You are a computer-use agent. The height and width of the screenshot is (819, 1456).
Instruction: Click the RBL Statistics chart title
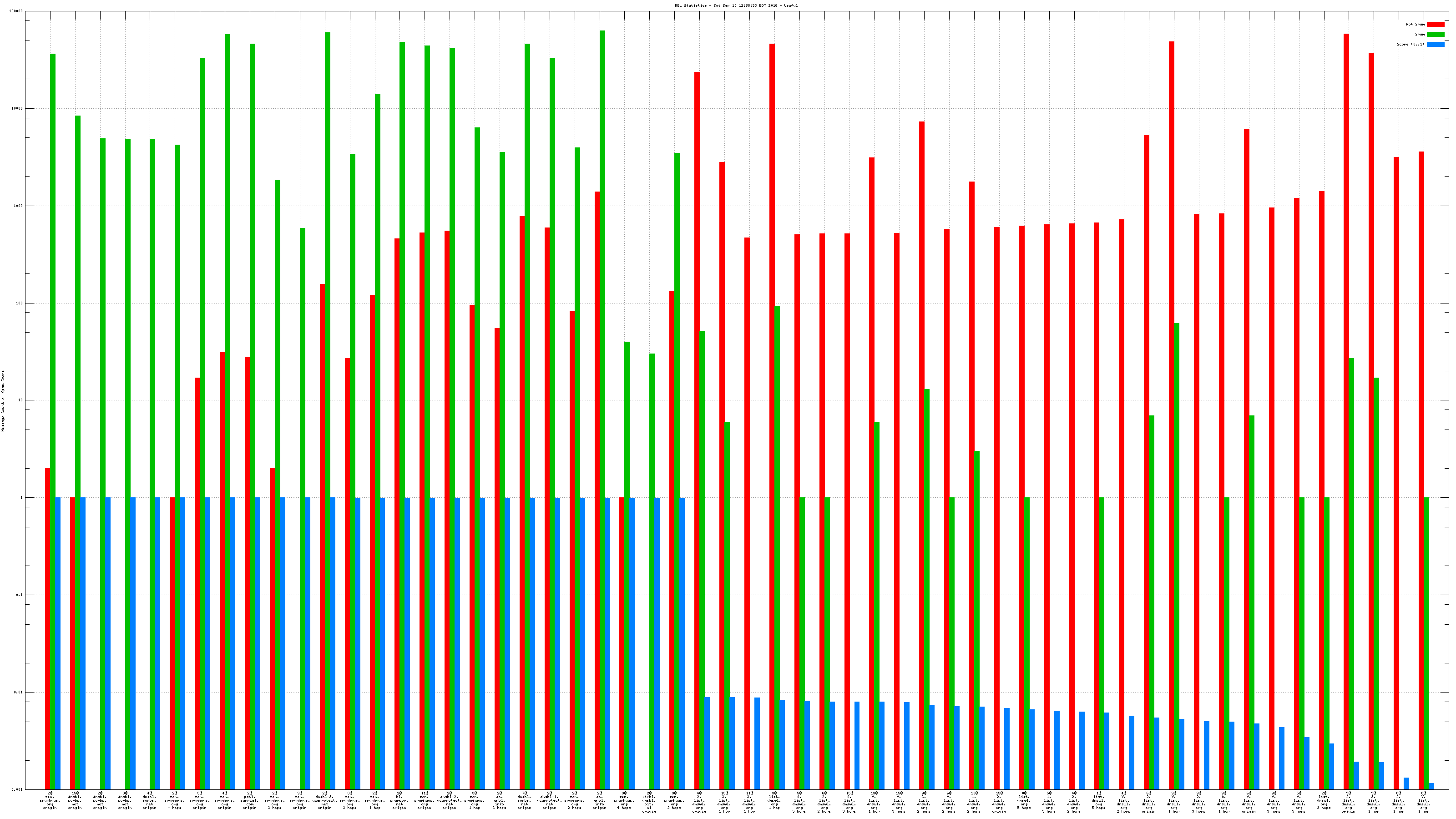coord(736,5)
